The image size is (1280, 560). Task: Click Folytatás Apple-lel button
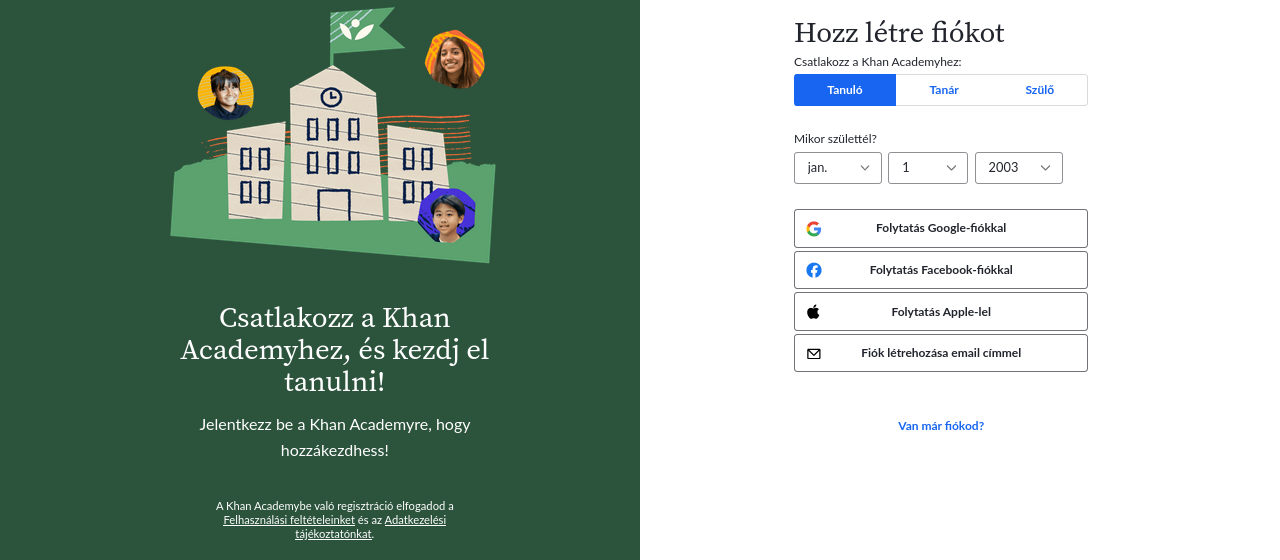(941, 312)
